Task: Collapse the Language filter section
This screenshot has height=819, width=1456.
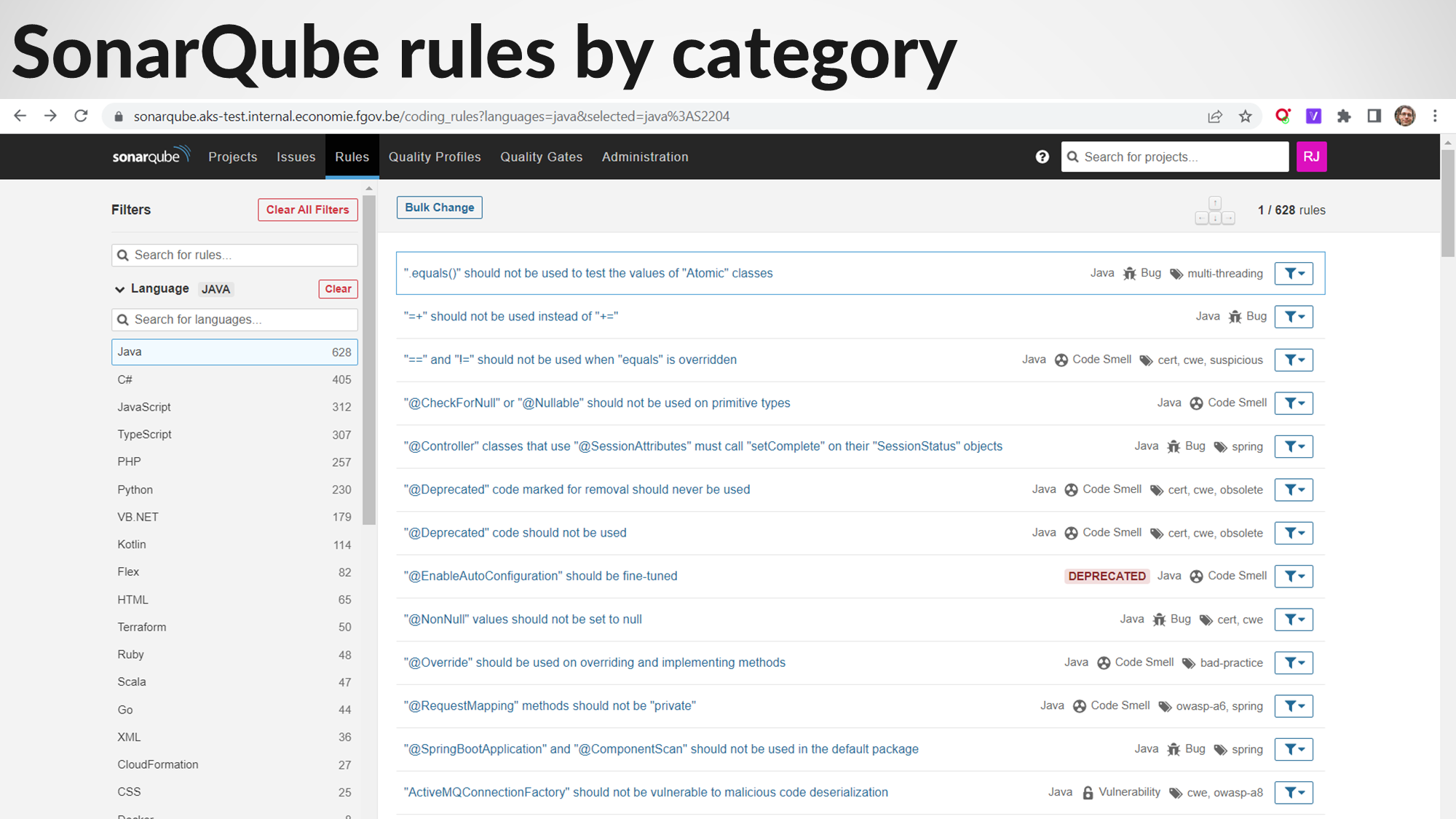Action: (x=120, y=289)
